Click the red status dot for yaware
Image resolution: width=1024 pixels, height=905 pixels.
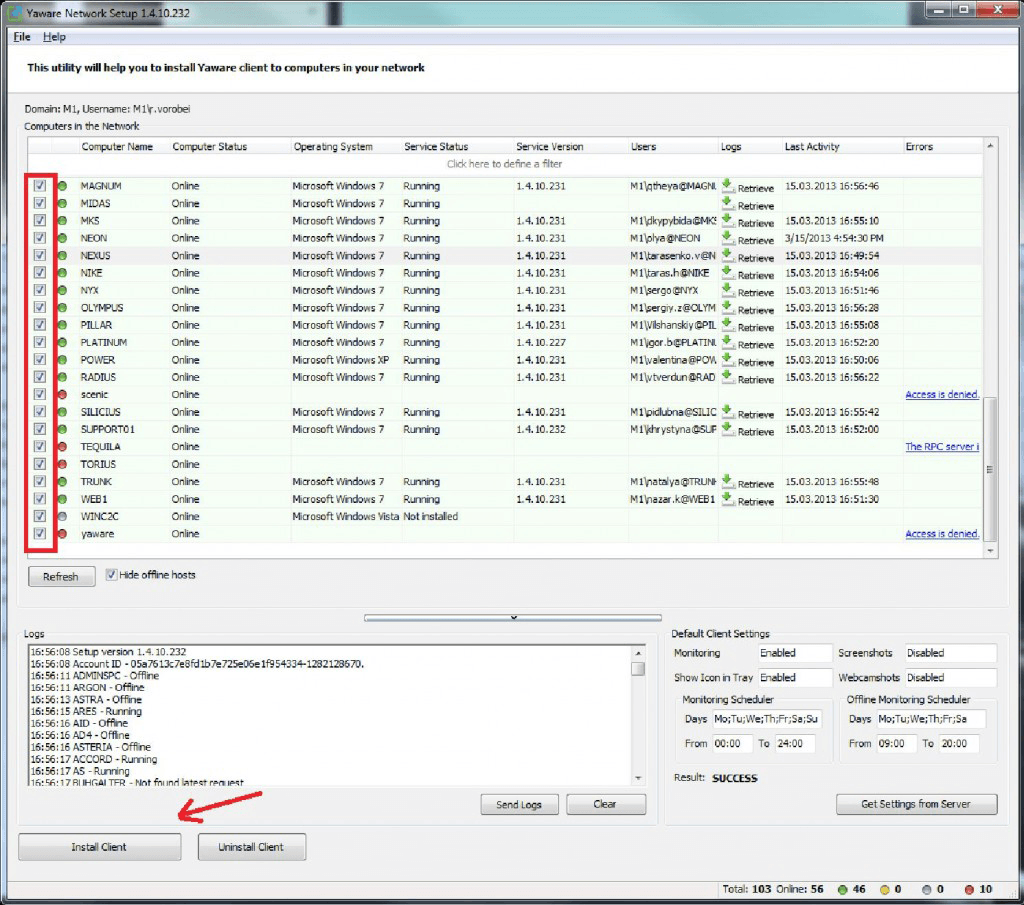pos(63,533)
